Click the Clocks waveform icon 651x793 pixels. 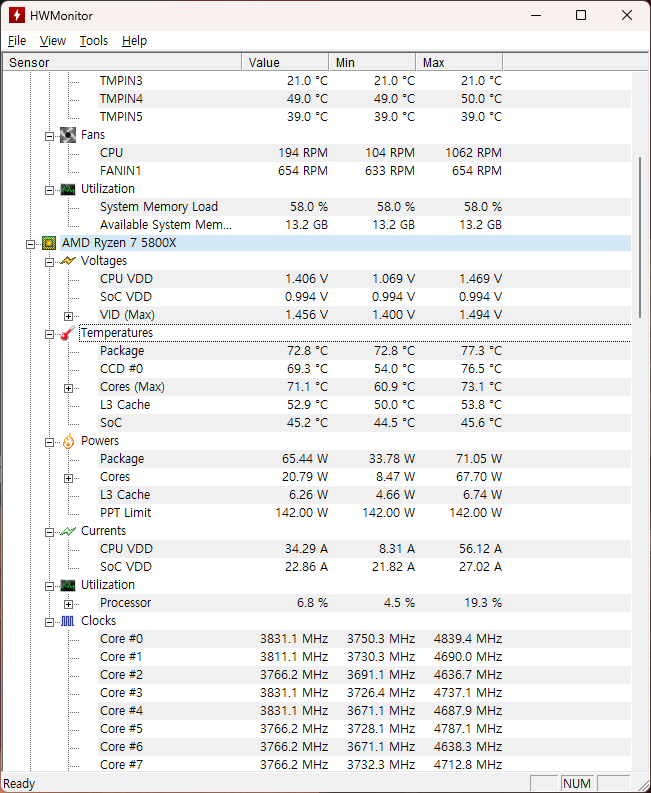[x=68, y=621]
